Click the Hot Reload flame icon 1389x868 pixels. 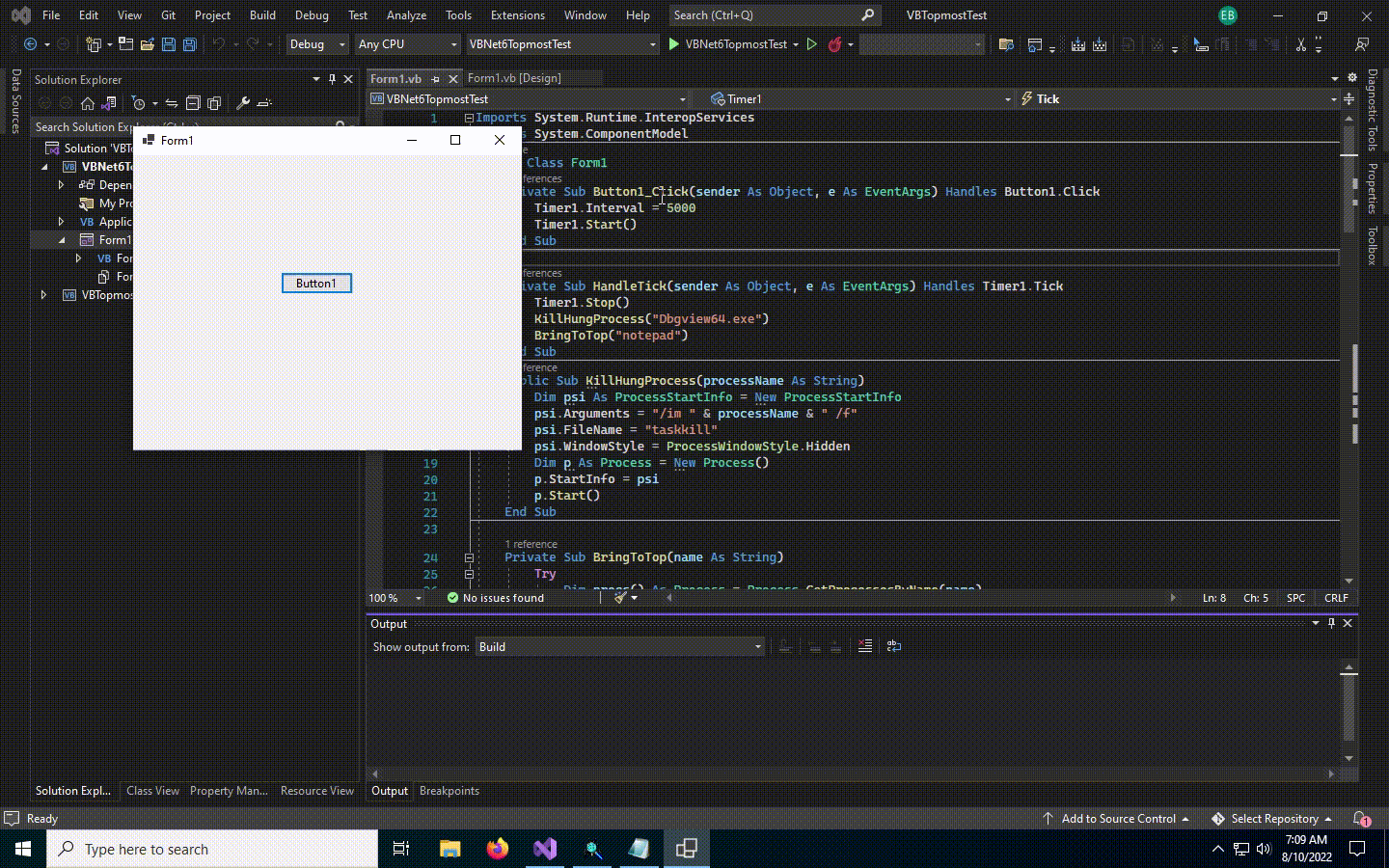834,44
